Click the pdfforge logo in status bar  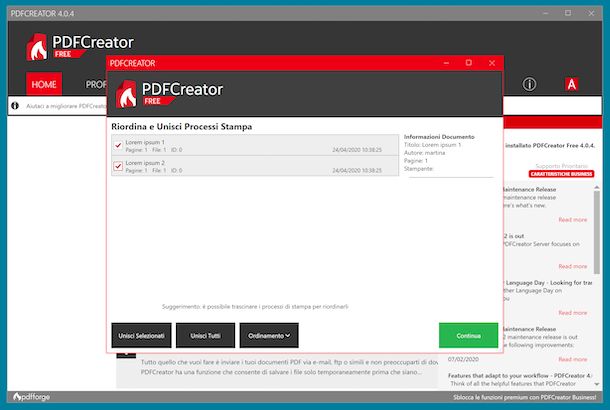coord(32,397)
